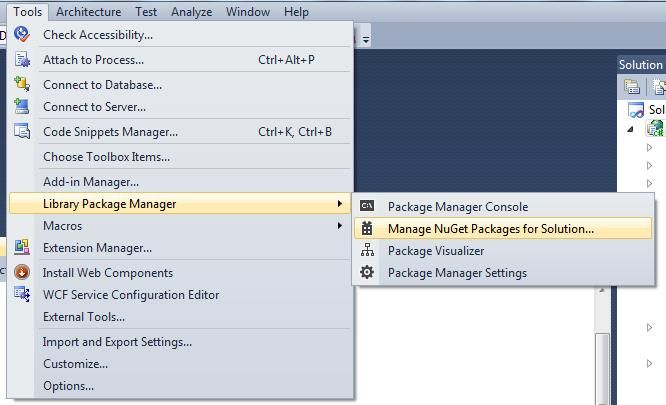Click the Package Manager Console icon
Image resolution: width=666 pixels, height=405 pixels.
pos(367,206)
